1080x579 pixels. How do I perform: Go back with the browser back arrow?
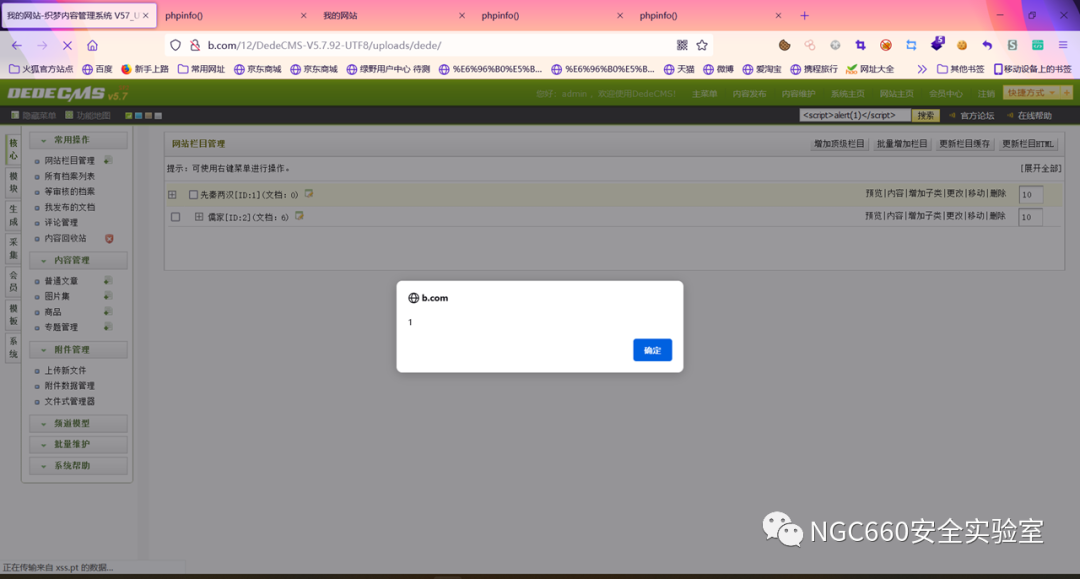tap(17, 45)
